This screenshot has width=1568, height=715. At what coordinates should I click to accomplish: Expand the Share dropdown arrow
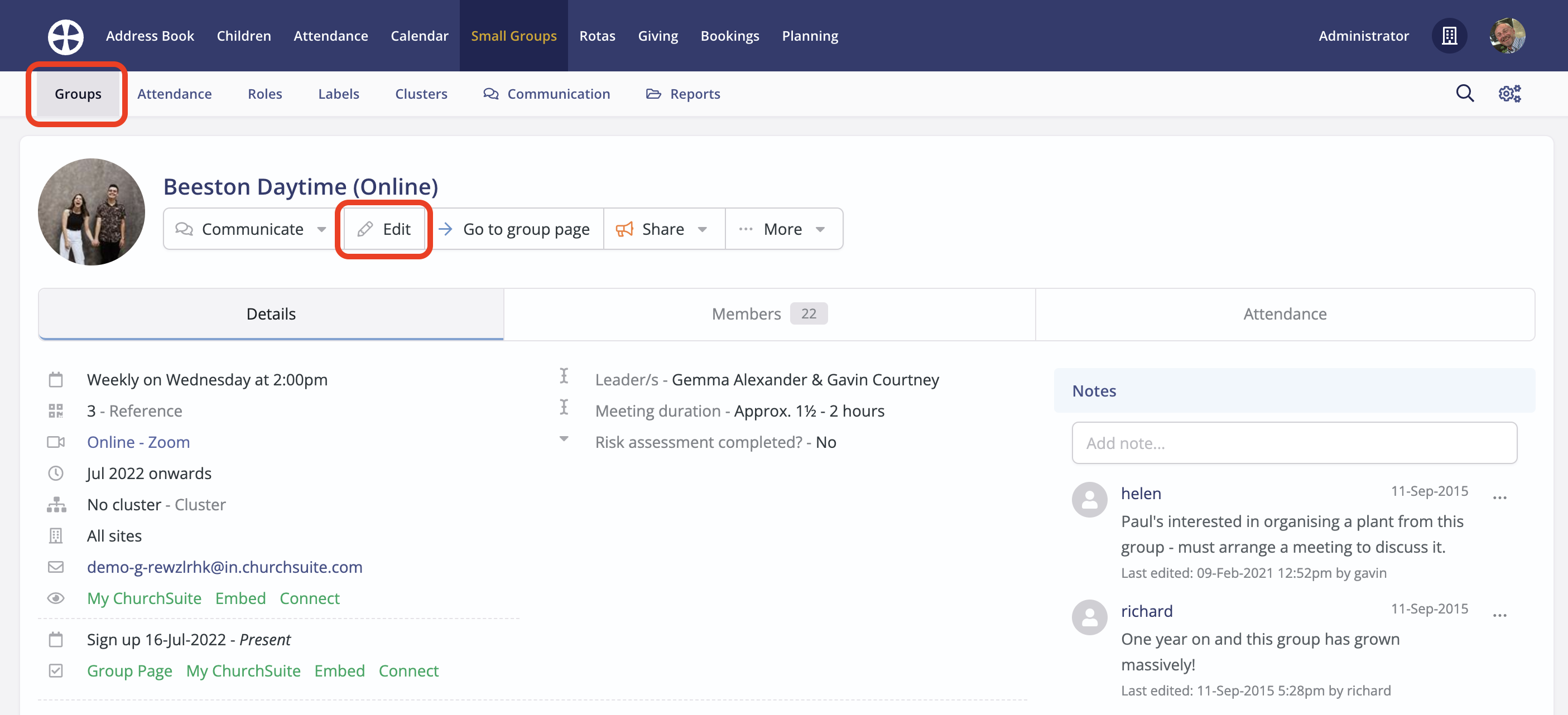(703, 229)
